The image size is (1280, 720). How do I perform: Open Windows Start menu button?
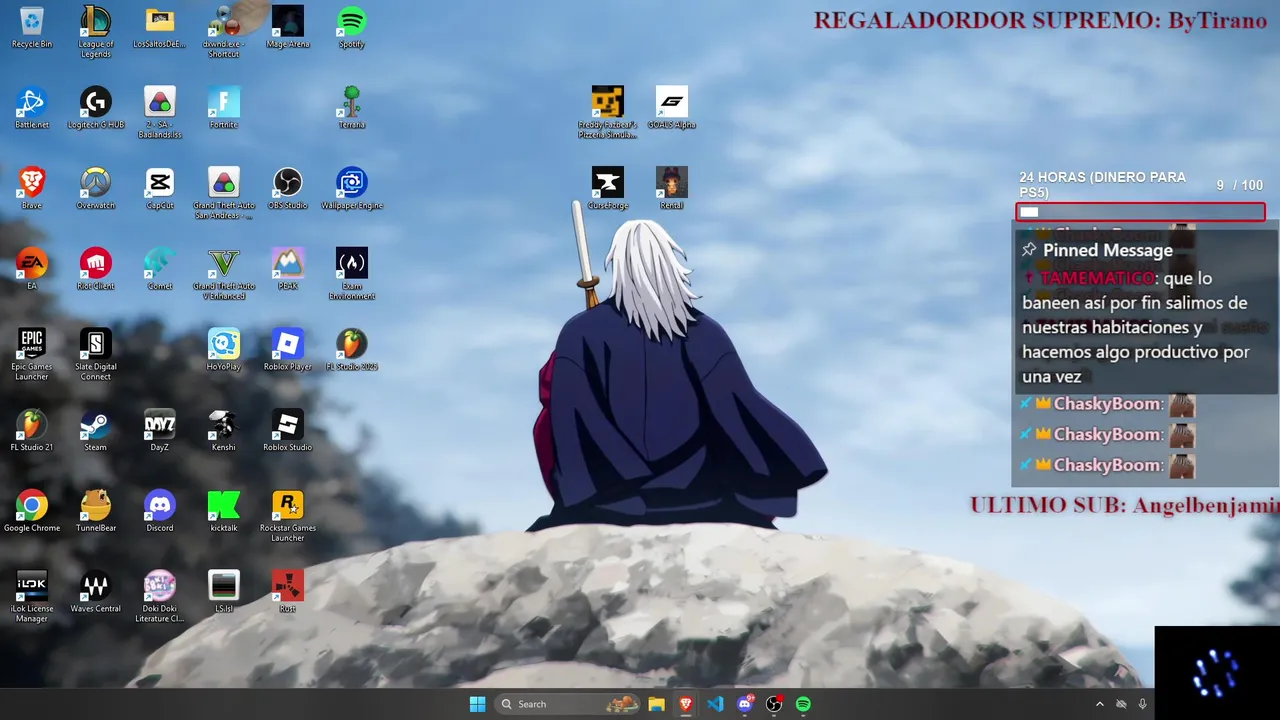coord(478,704)
